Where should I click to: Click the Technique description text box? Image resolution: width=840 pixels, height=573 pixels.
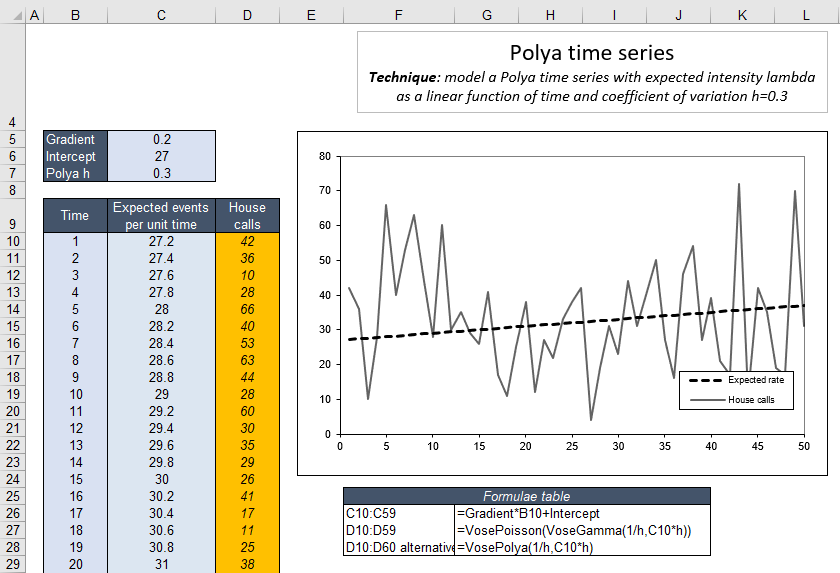[592, 87]
